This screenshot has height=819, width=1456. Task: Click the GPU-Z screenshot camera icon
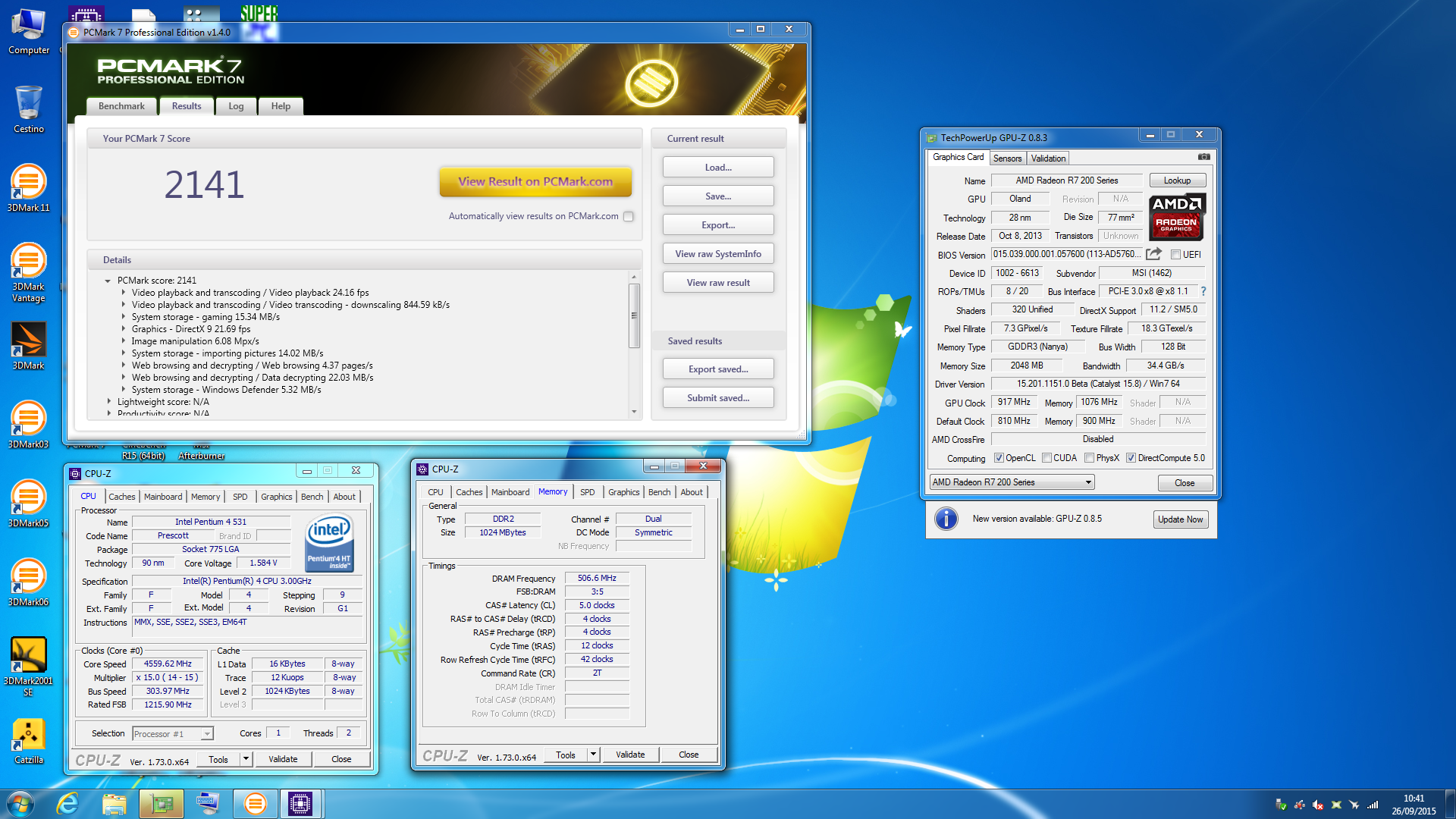[1203, 157]
